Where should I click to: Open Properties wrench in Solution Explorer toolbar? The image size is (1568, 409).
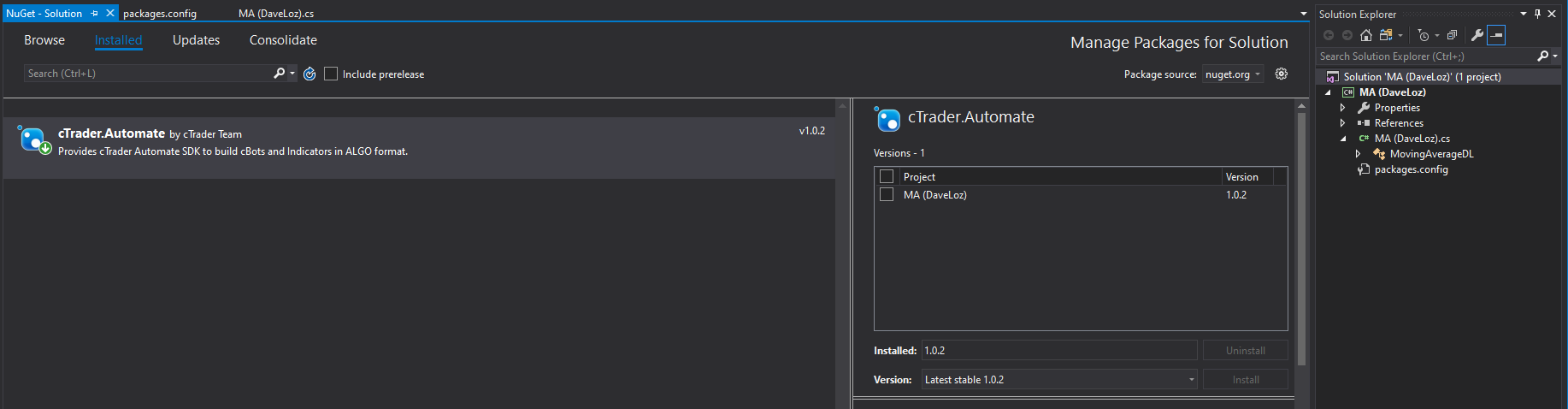[x=1477, y=35]
